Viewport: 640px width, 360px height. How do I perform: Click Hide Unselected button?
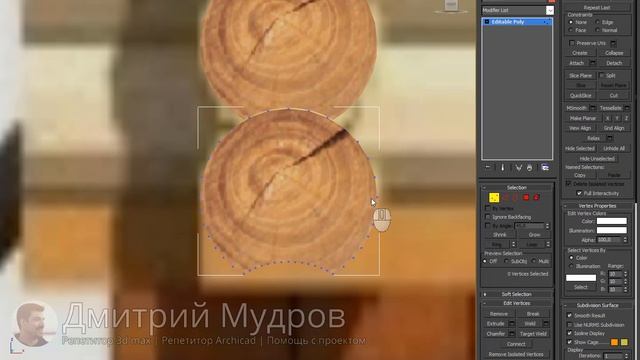click(597, 158)
